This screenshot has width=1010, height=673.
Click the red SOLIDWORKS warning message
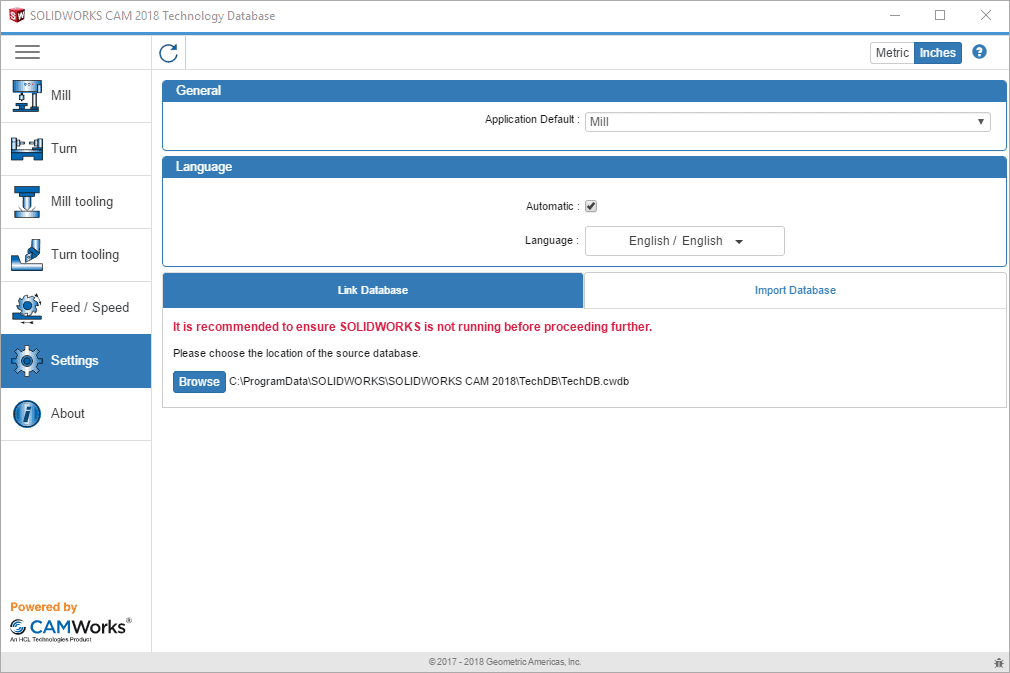tap(412, 327)
